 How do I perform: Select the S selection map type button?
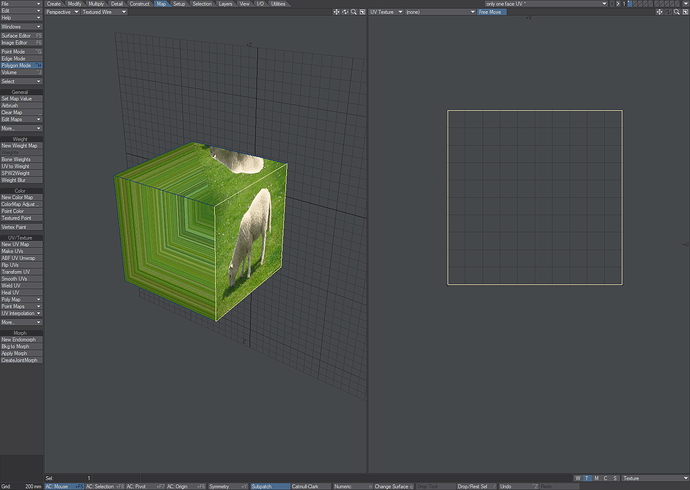click(x=615, y=478)
